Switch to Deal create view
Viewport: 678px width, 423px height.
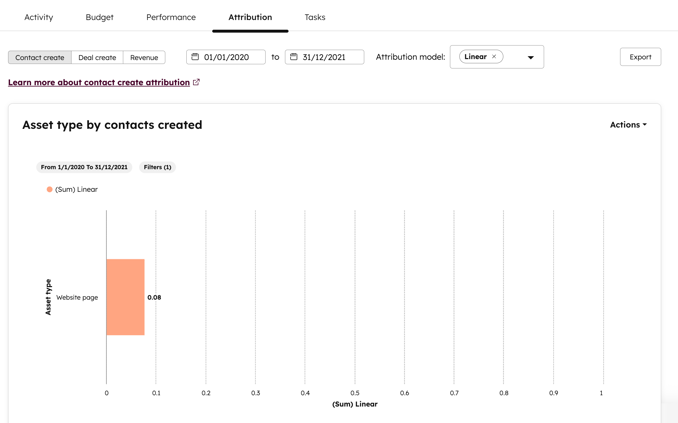[x=97, y=57]
